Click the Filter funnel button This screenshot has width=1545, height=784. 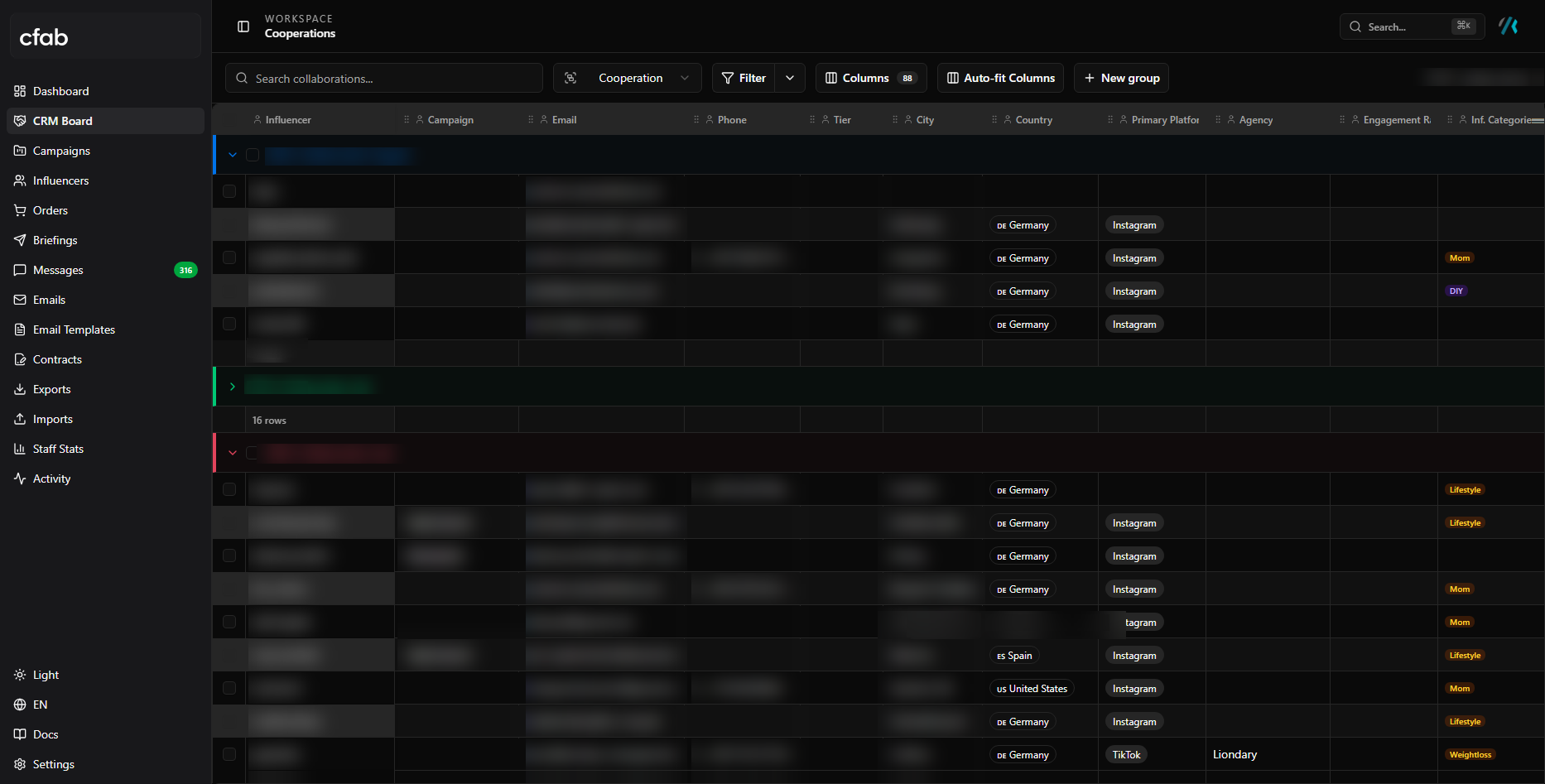[744, 78]
